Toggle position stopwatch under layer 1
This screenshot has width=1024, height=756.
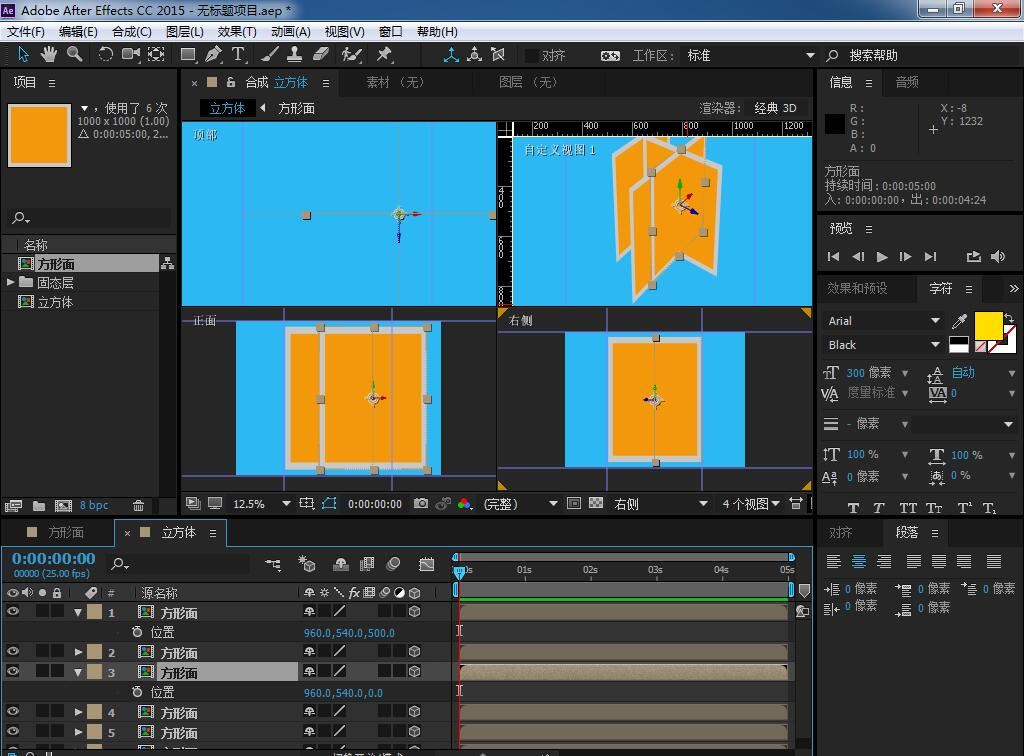point(137,632)
